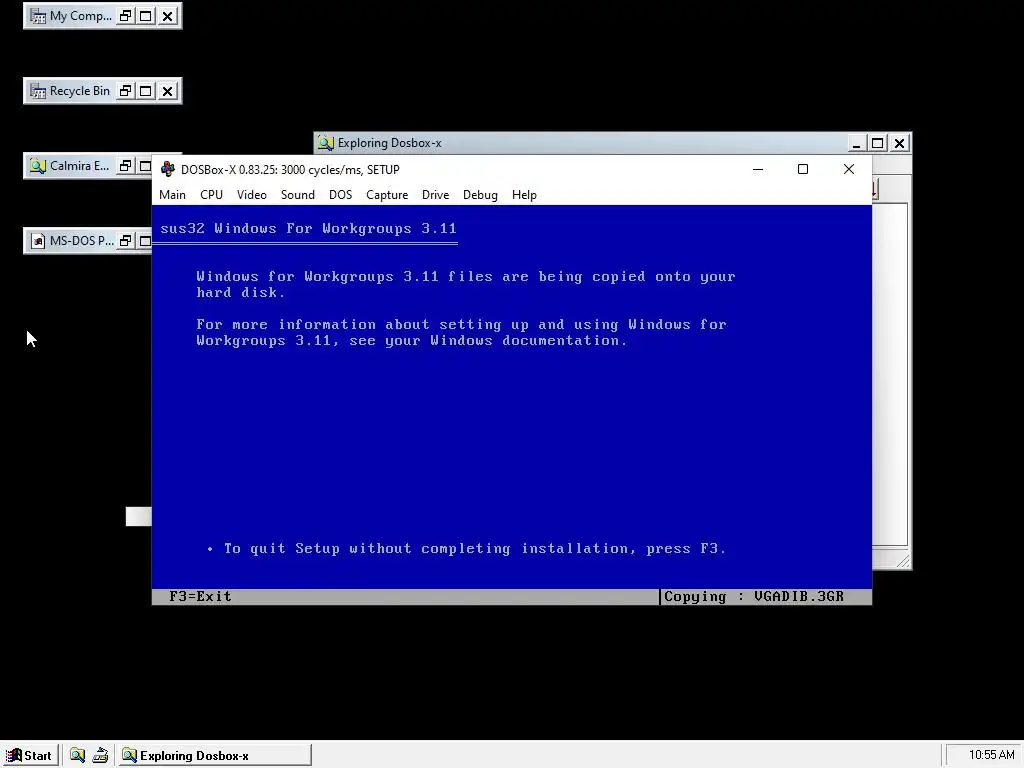Viewport: 1024px width, 768px height.
Task: Click the Calmira Explorer minimized window icon
Action: click(38, 166)
